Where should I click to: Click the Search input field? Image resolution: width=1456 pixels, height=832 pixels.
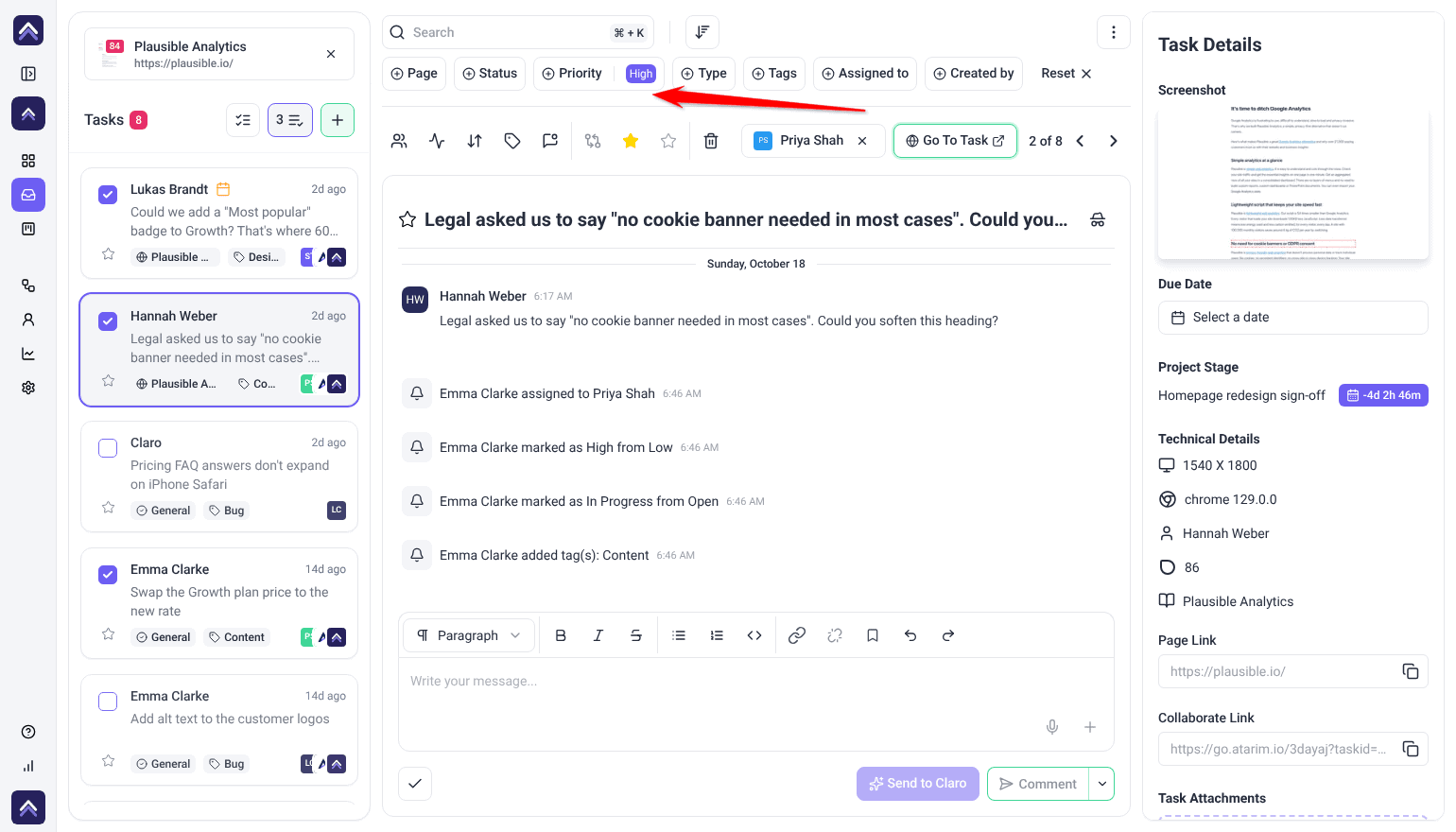tap(518, 32)
